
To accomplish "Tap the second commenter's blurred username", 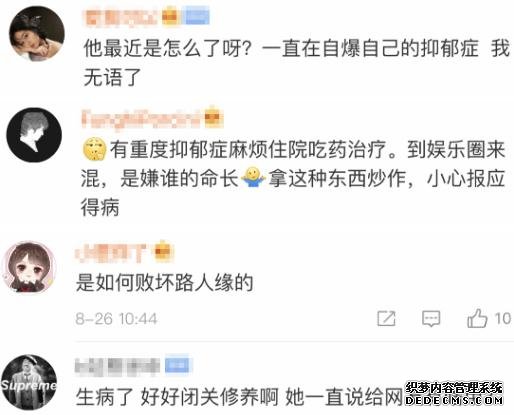I will 141,119.
